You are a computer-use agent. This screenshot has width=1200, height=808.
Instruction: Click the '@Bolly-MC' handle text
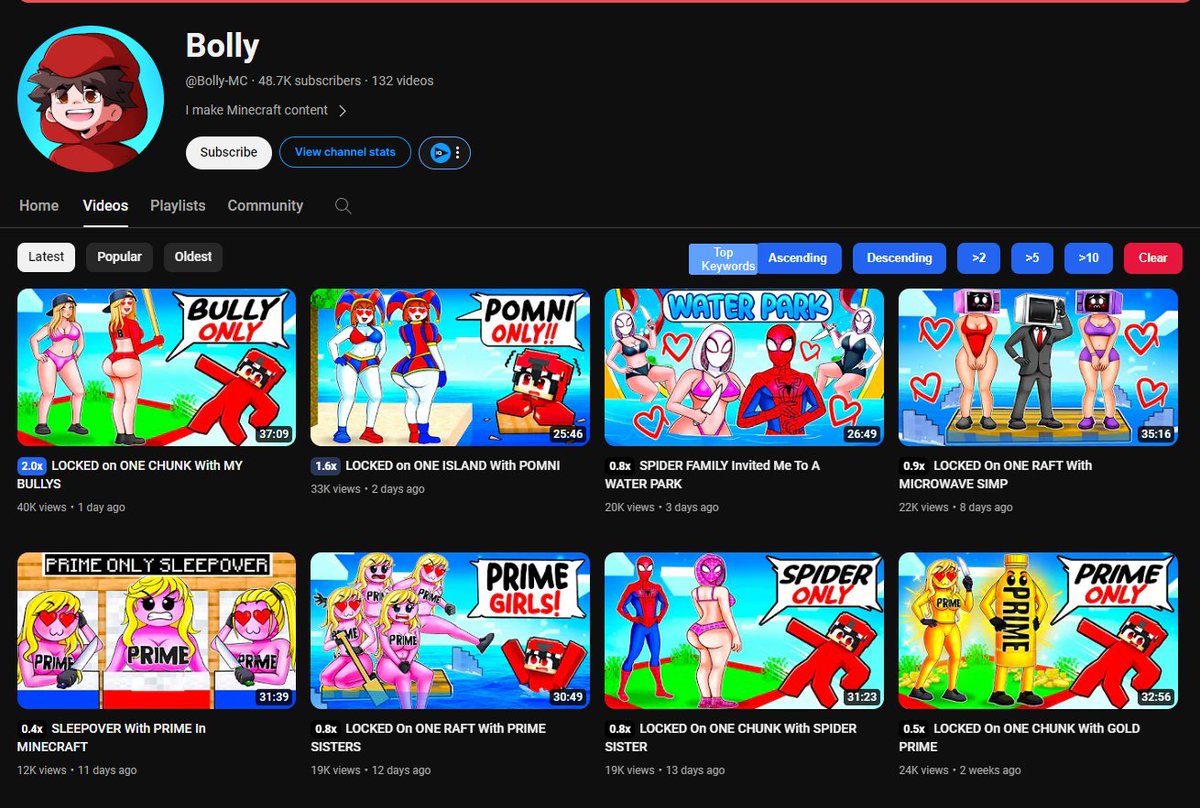pos(217,81)
